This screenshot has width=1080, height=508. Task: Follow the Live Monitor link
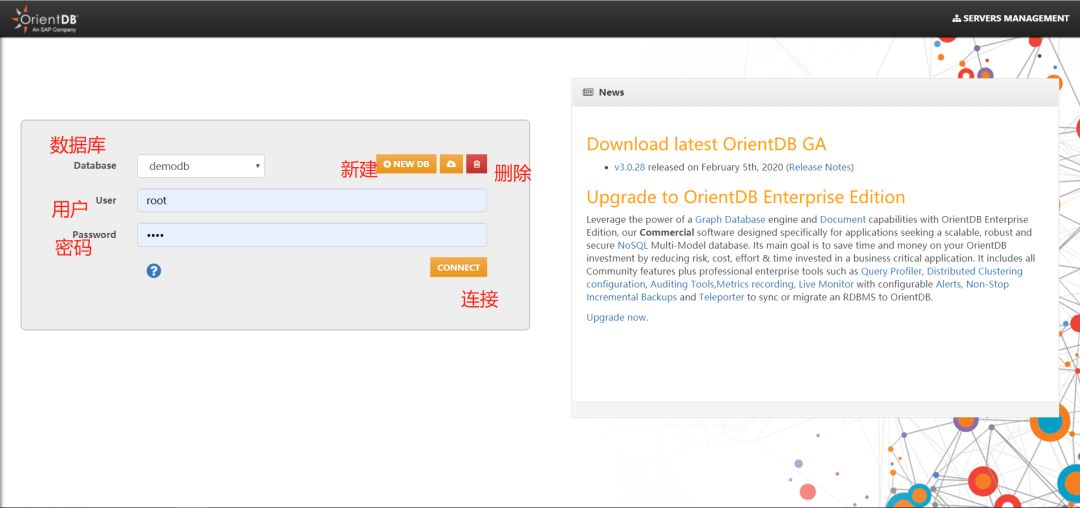click(827, 284)
